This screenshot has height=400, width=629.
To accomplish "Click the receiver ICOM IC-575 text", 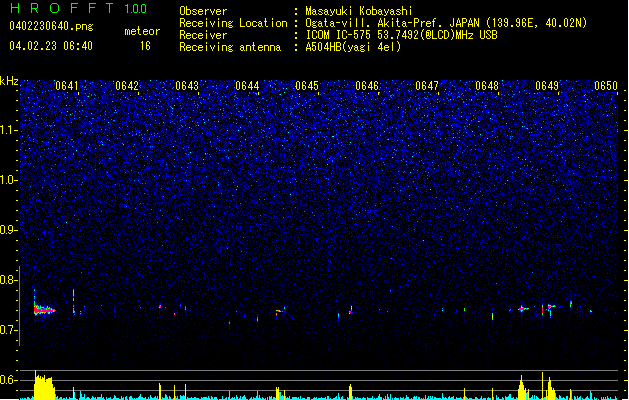I will pyautogui.click(x=339, y=35).
